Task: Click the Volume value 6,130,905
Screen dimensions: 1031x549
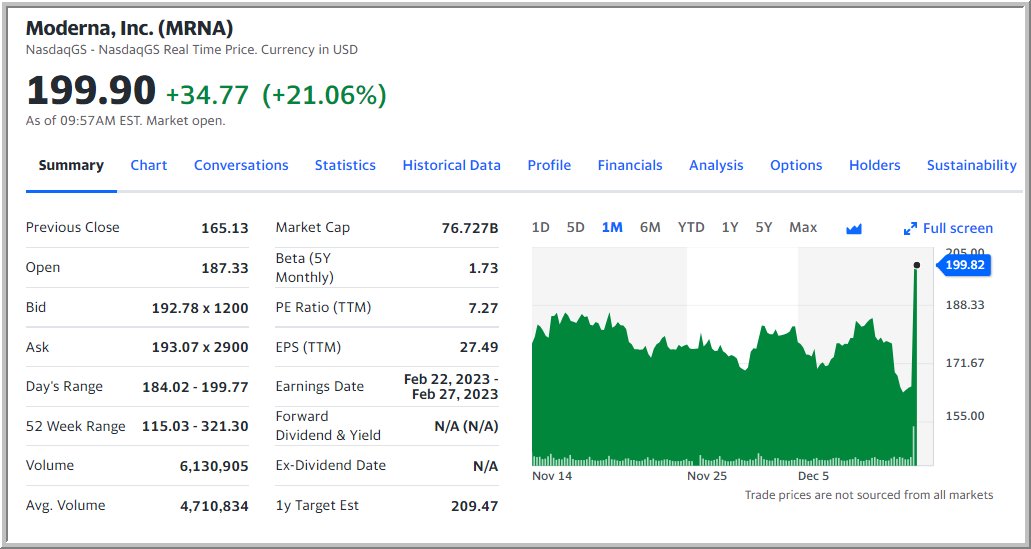Action: click(x=214, y=467)
